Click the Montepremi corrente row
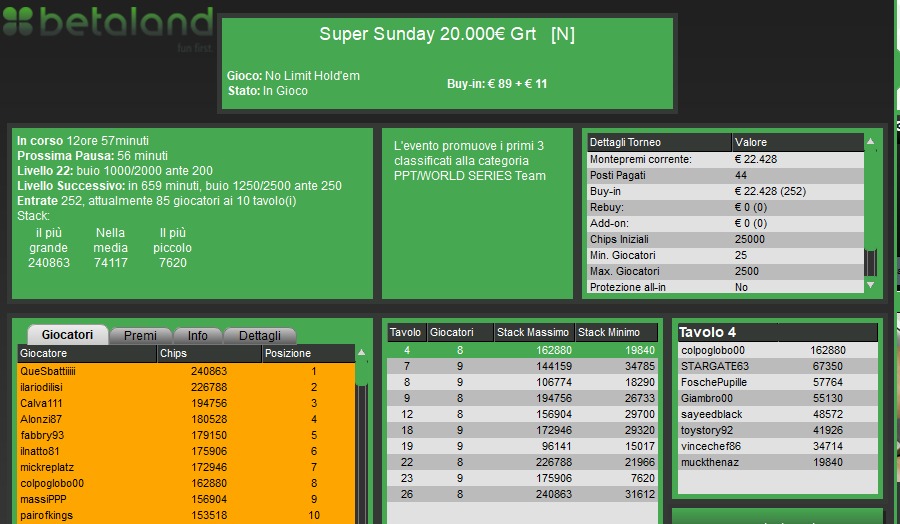 click(726, 160)
